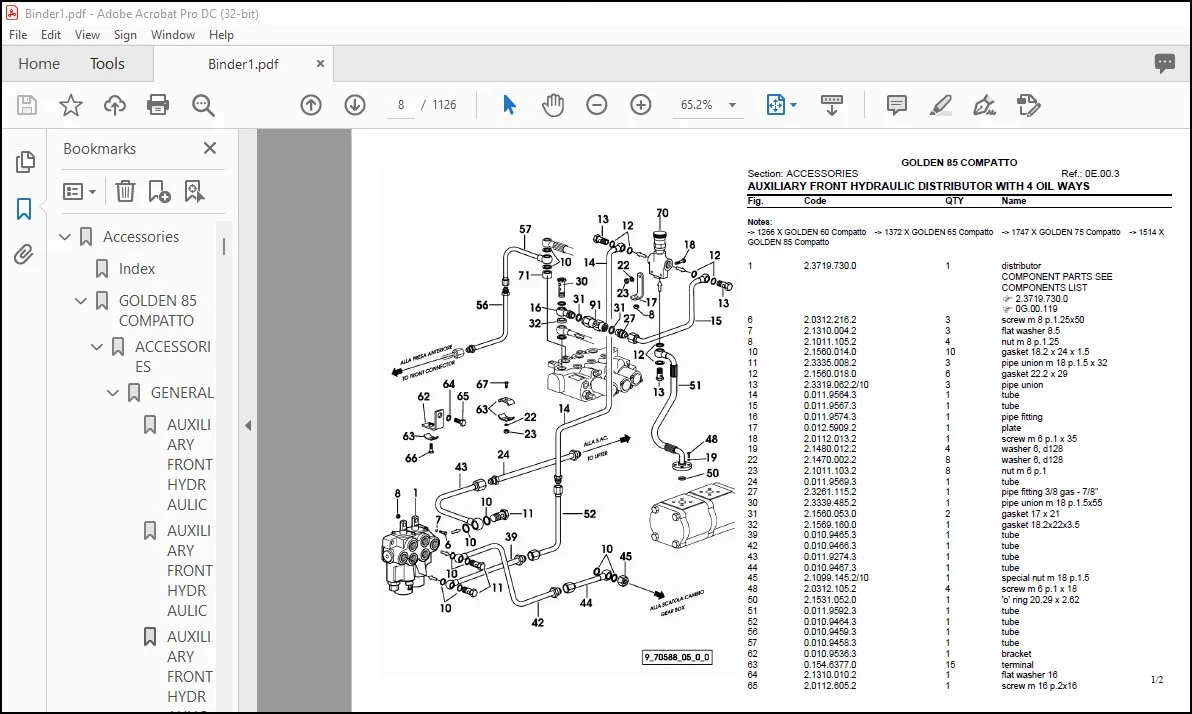
Task: Click the Section: ACCESSORIES text
Action: pyautogui.click(x=802, y=174)
